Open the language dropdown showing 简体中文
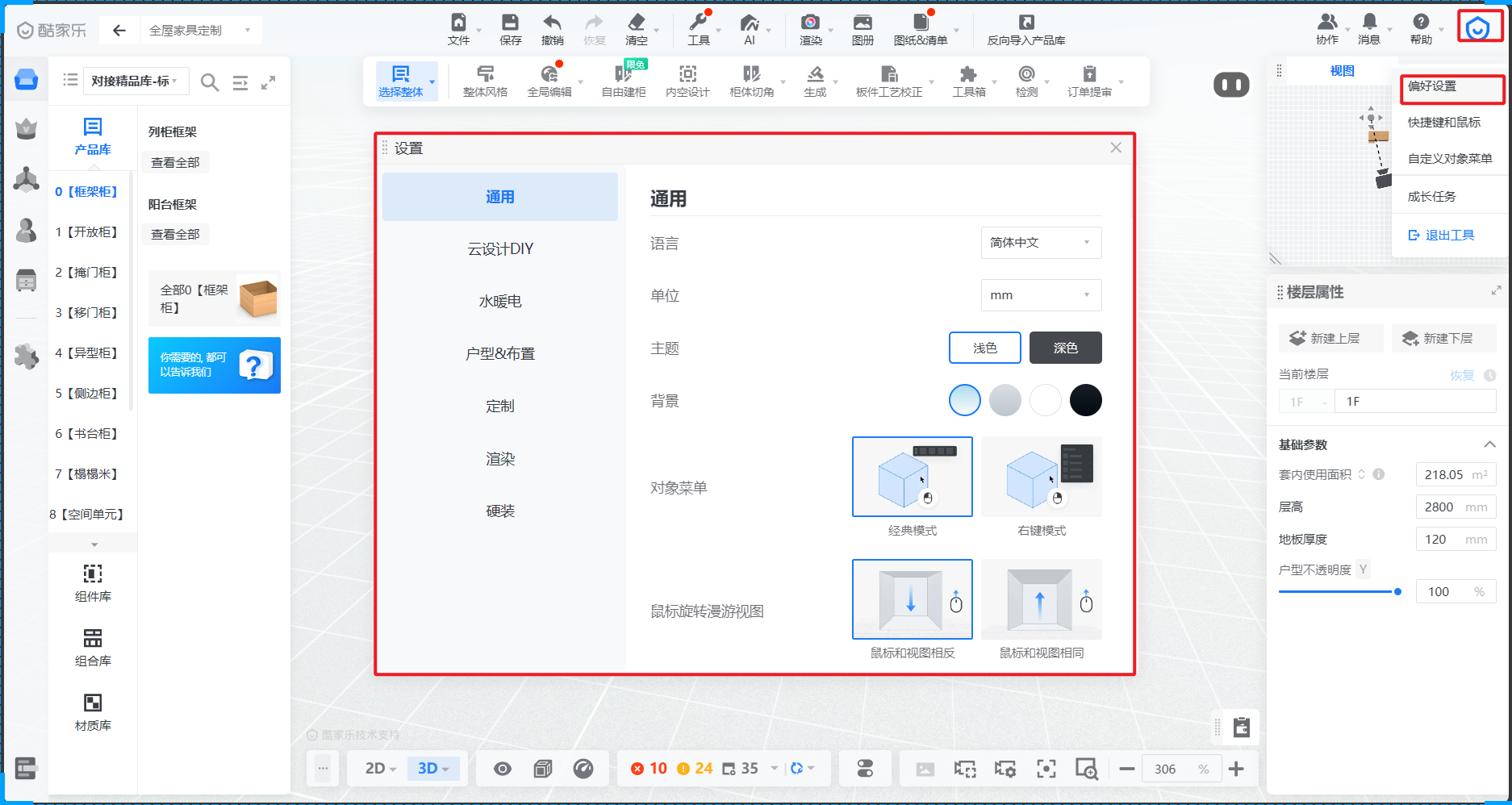 click(x=1040, y=243)
